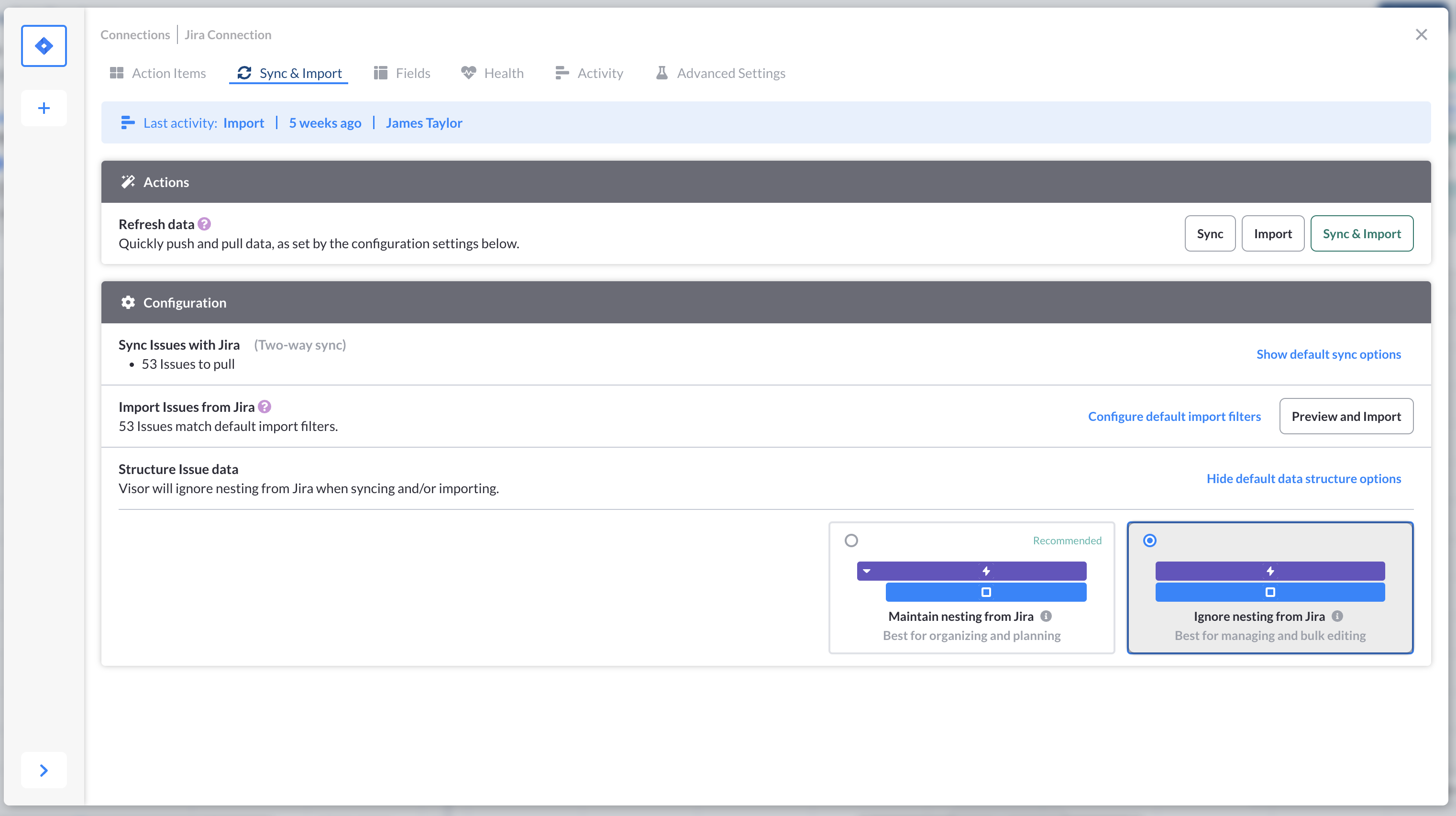Screen dimensions: 1456x816
Task: Click the 'Jira Connection' breadcrumb title
Action: click(x=228, y=34)
